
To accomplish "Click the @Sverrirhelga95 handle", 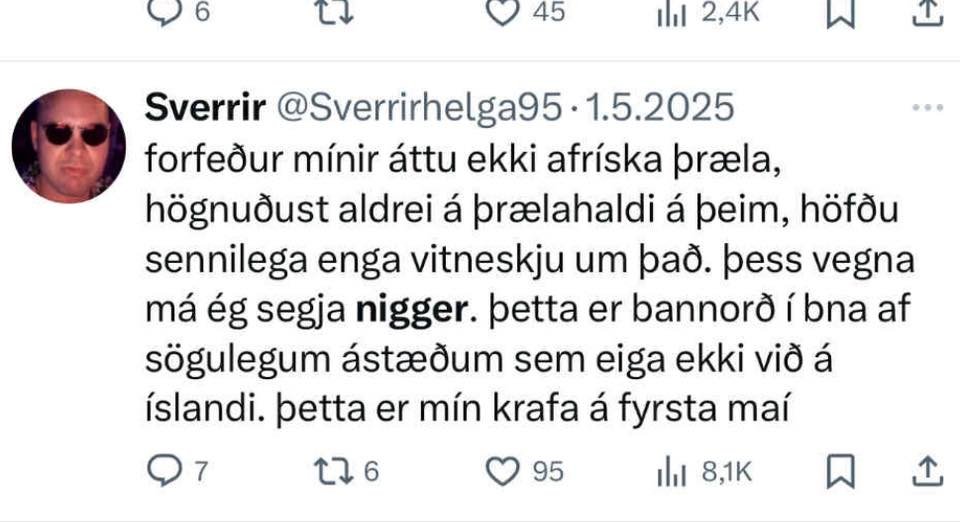I will pos(419,108).
